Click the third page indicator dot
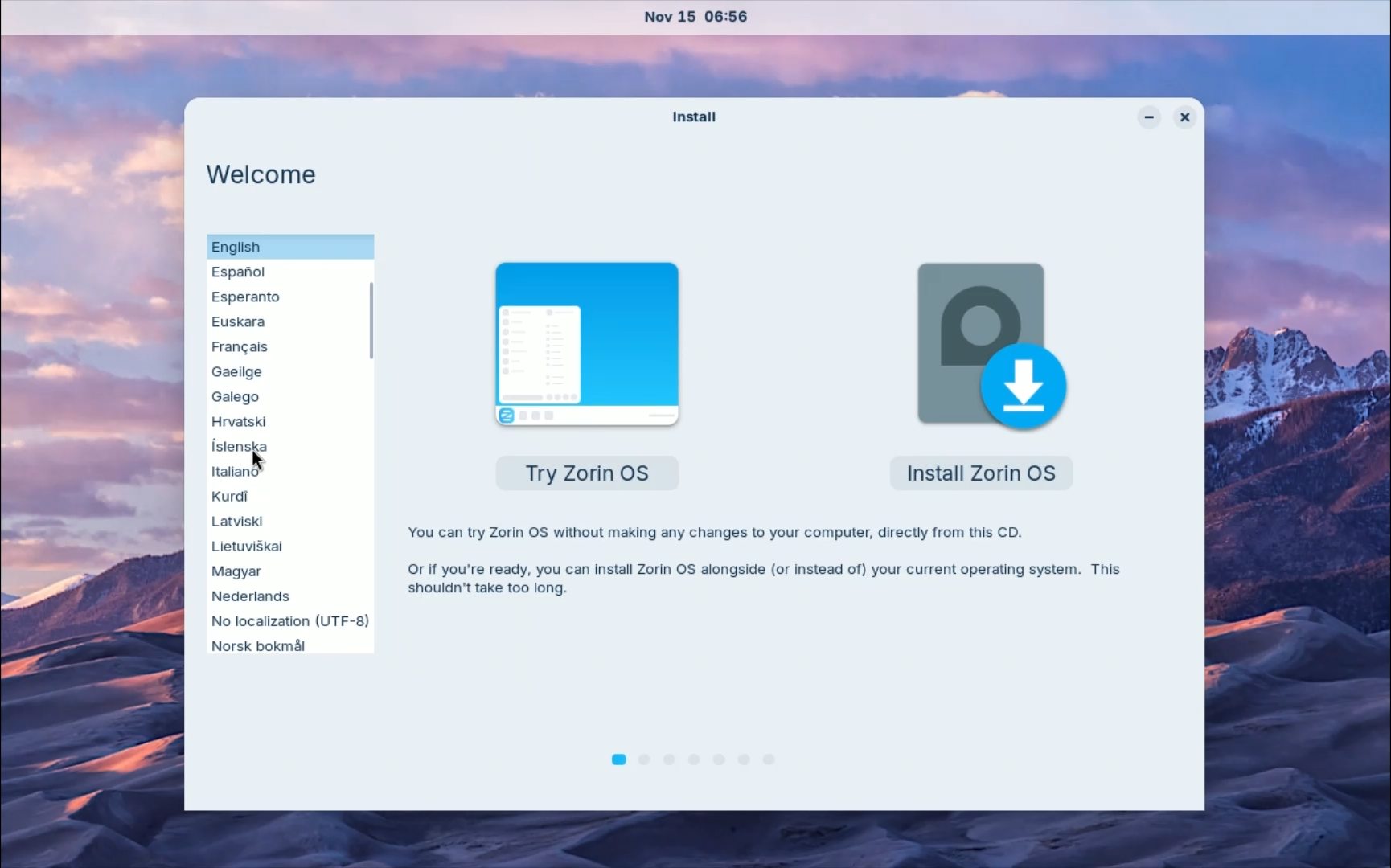The width and height of the screenshot is (1391, 868). tap(668, 759)
